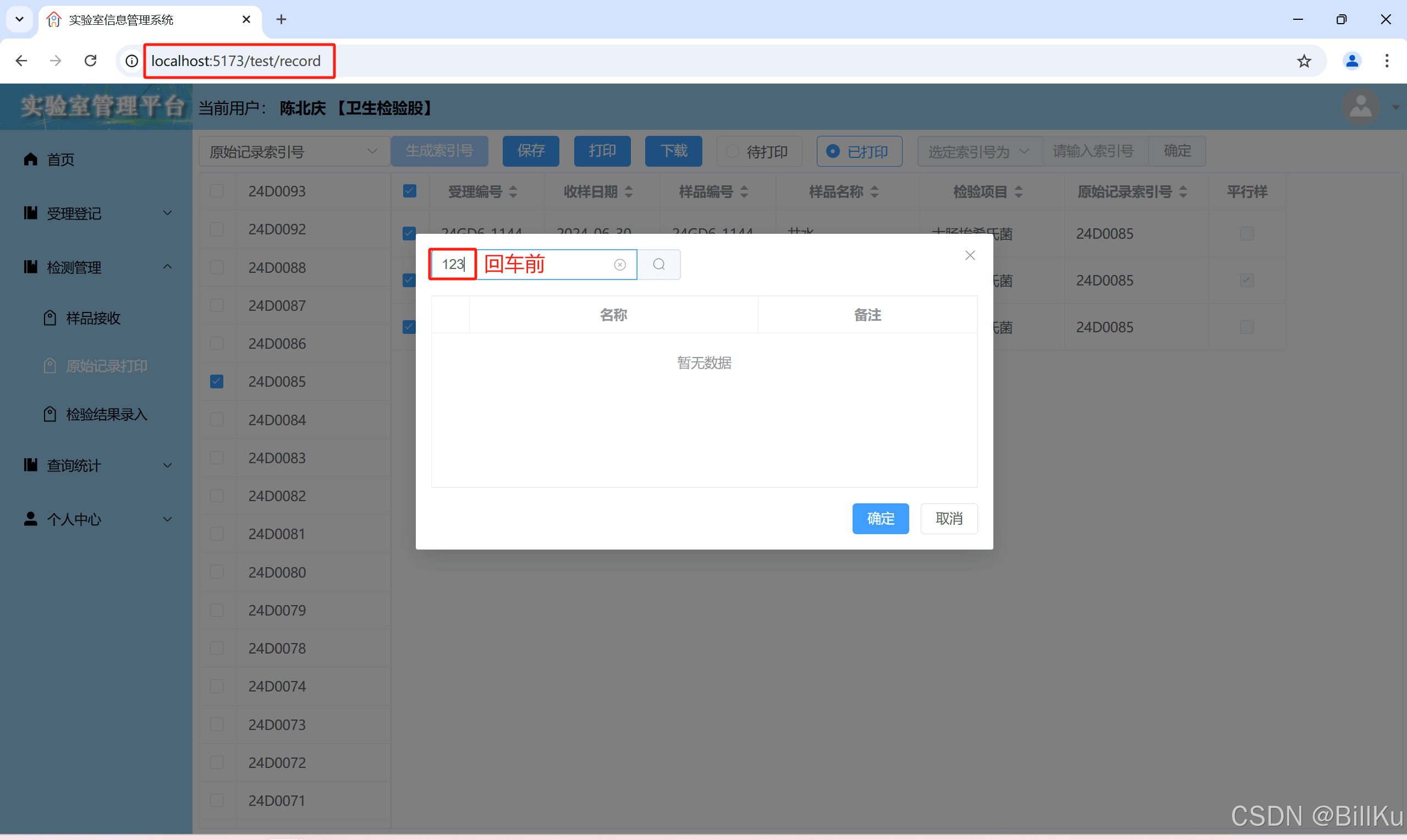Select the 待打印 radio option

coord(759,151)
